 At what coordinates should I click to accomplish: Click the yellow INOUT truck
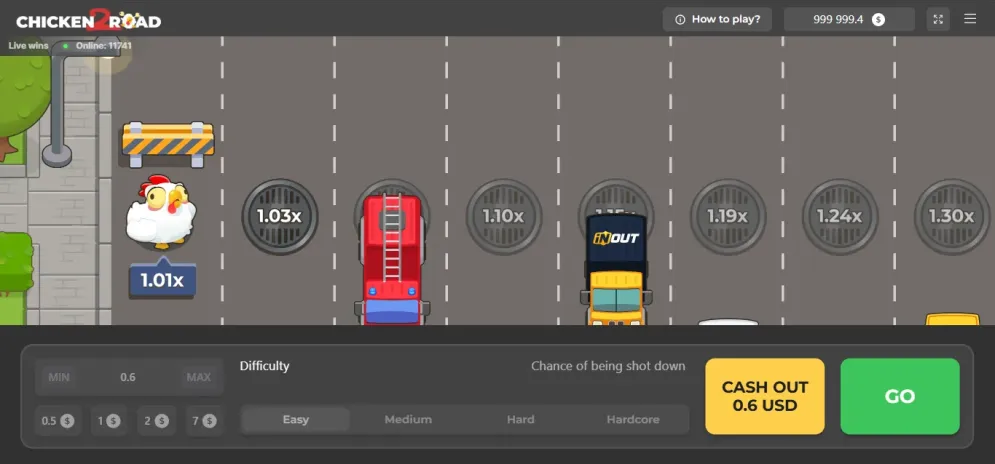(616, 270)
